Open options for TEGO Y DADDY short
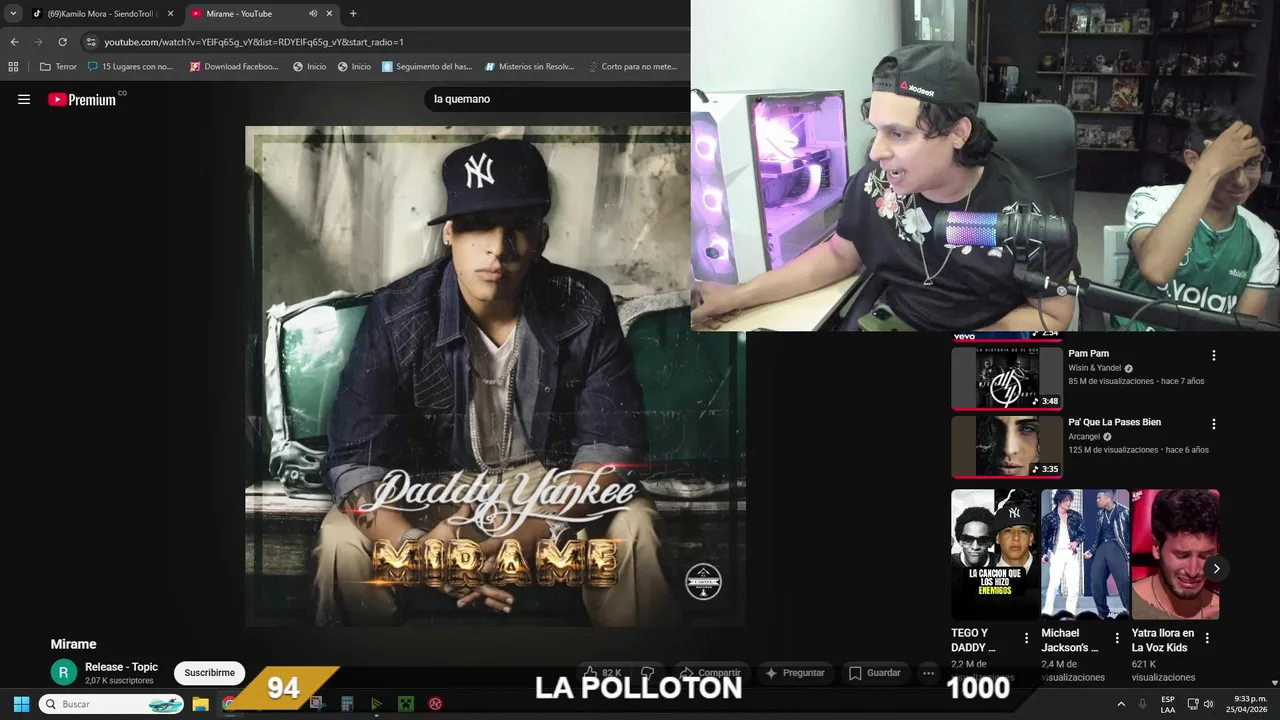The image size is (1280, 720). (1026, 638)
